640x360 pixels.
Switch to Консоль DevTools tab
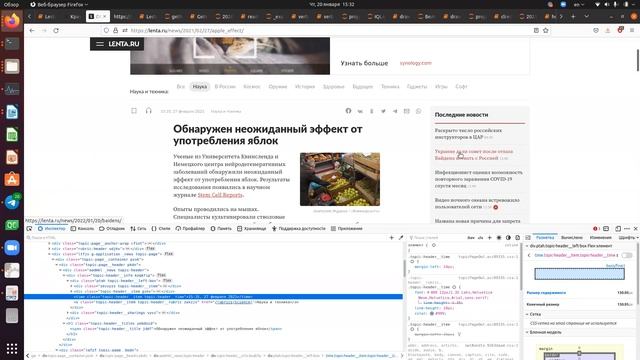[82, 229]
